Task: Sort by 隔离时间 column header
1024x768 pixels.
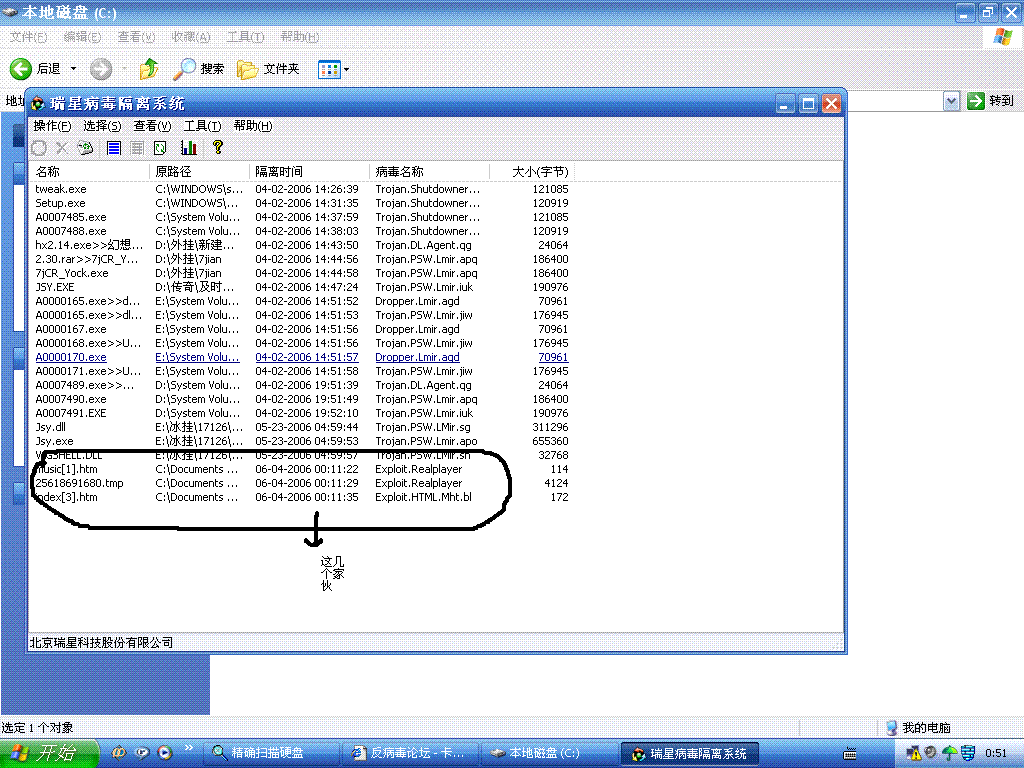Action: coord(310,171)
